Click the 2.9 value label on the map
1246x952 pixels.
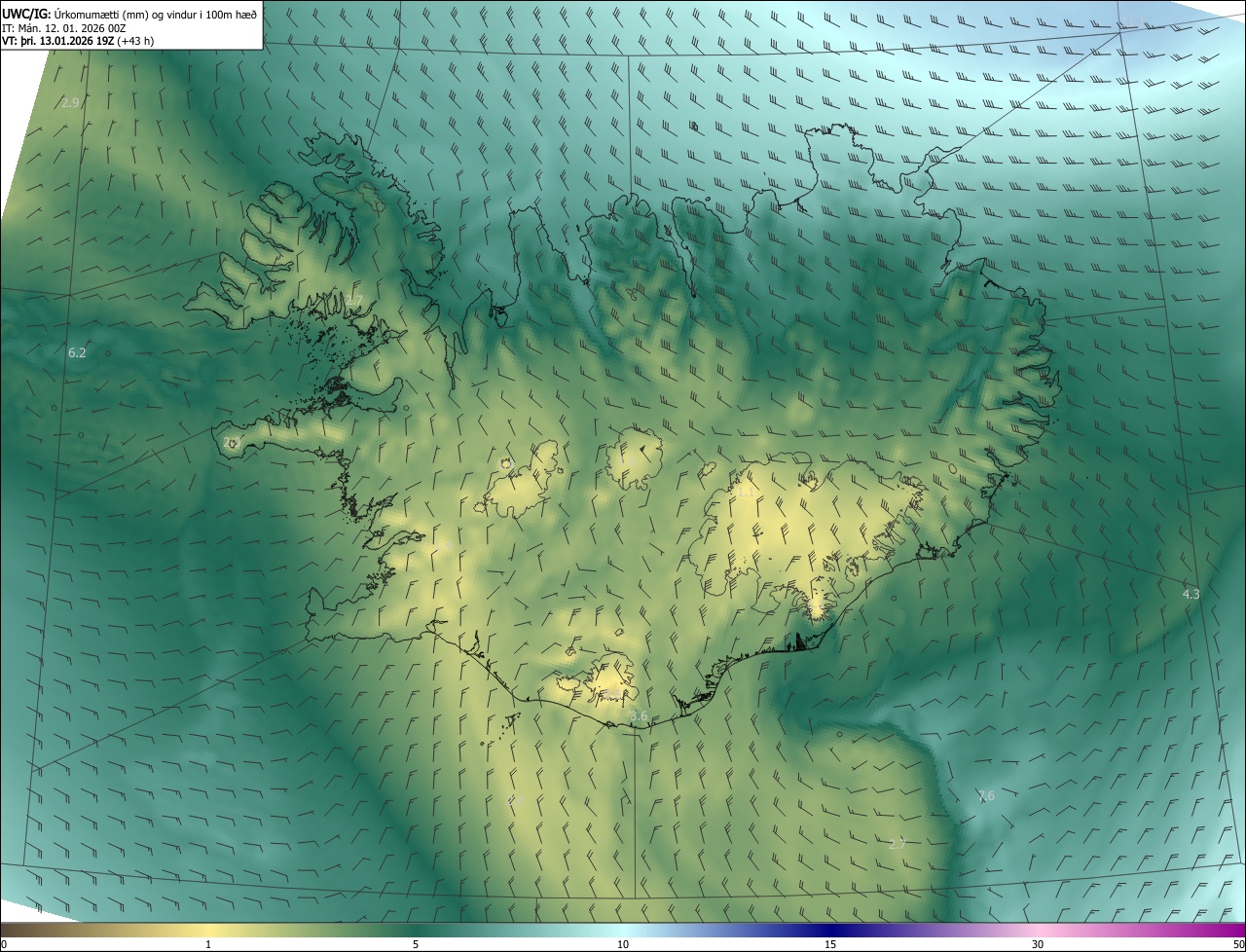(70, 102)
